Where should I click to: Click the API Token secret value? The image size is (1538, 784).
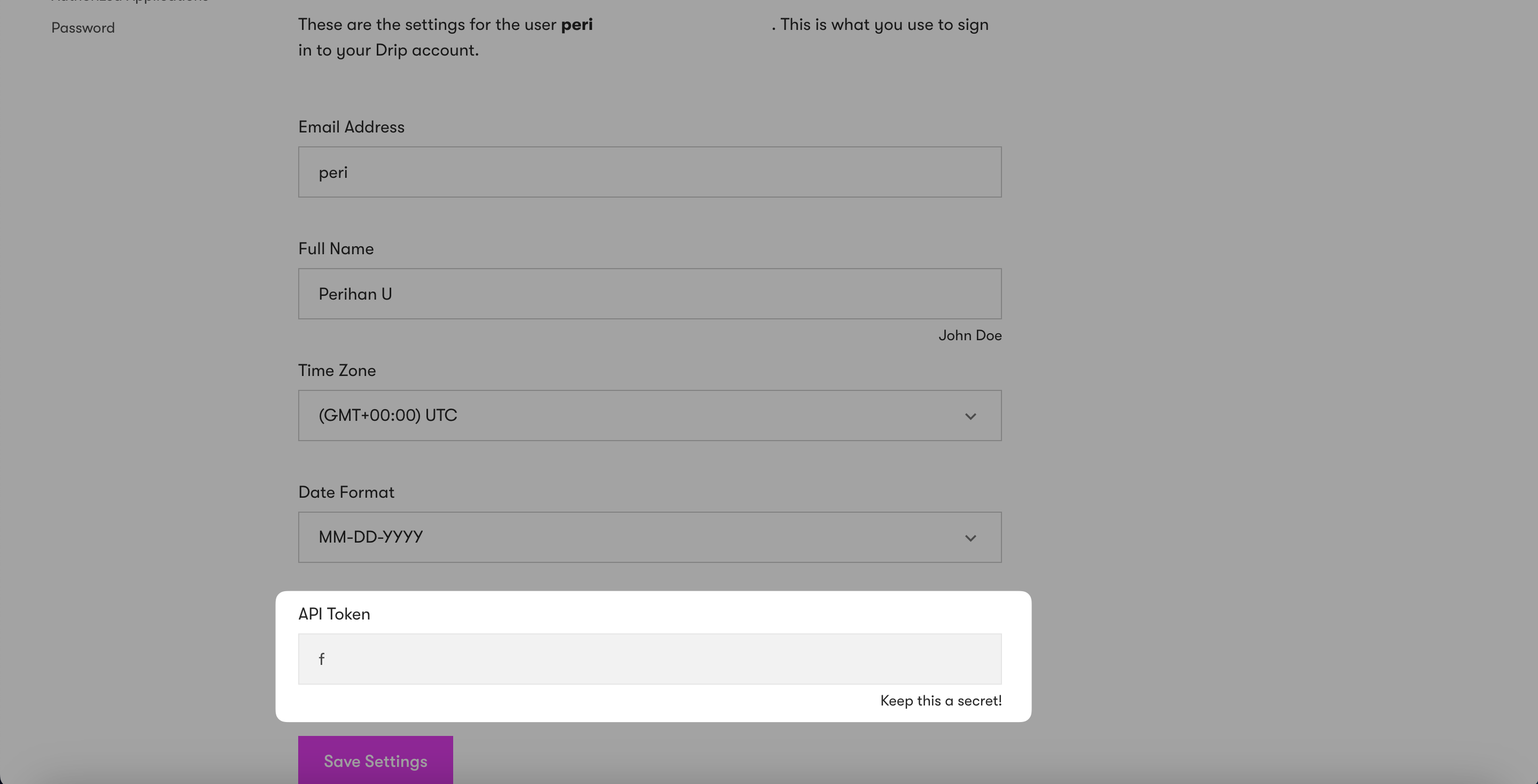pos(322,658)
